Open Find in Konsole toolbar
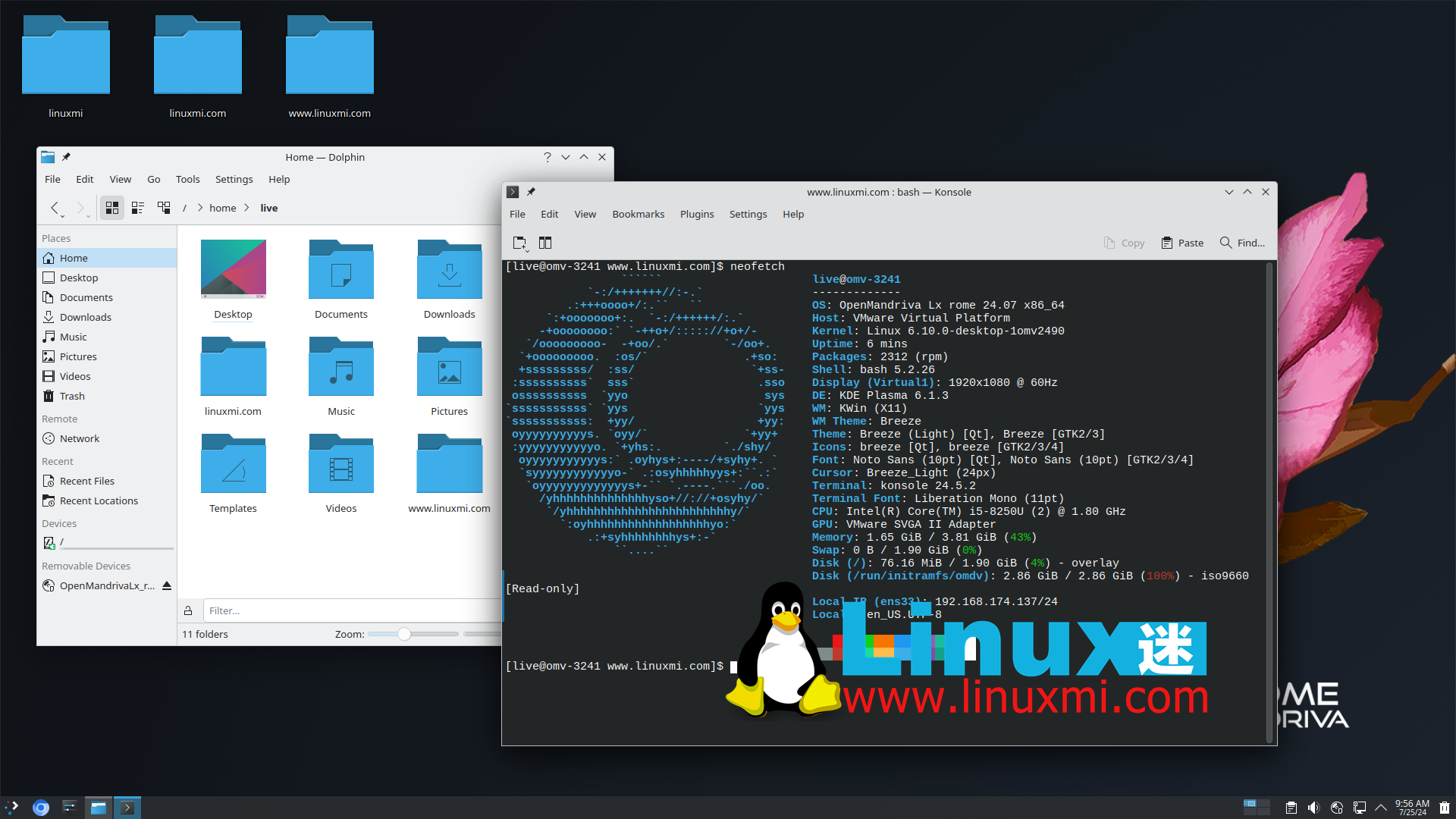The width and height of the screenshot is (1456, 819). point(1242,243)
